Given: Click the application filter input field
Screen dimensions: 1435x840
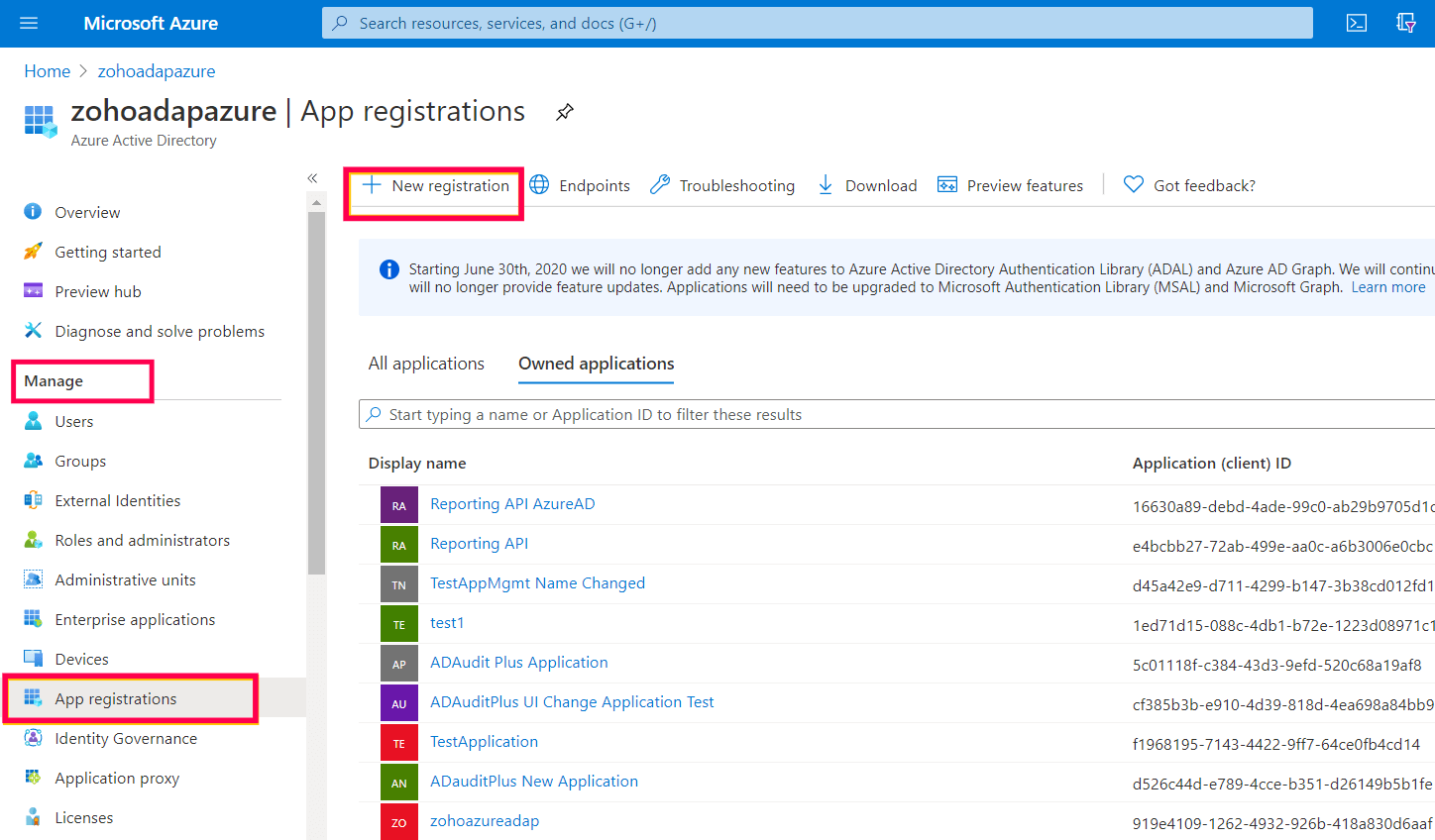Looking at the screenshot, I should tap(694, 414).
